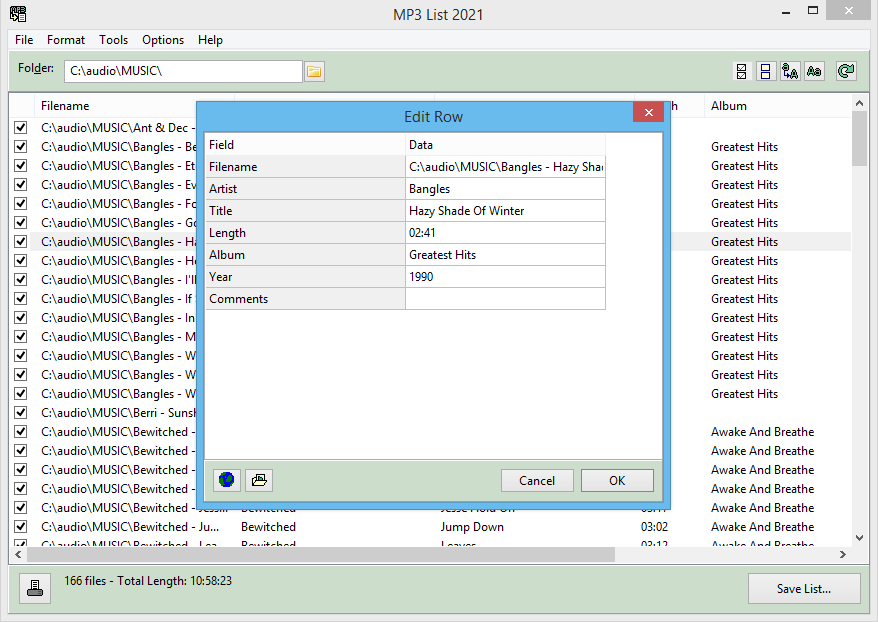Click the row selection toolbar icon

pyautogui.click(x=765, y=71)
